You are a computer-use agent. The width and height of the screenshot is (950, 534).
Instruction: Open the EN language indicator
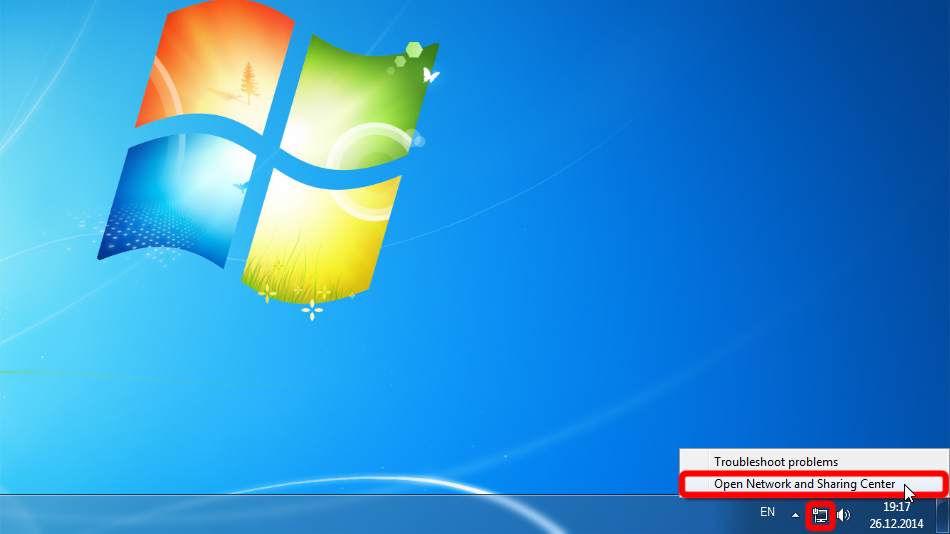point(767,512)
